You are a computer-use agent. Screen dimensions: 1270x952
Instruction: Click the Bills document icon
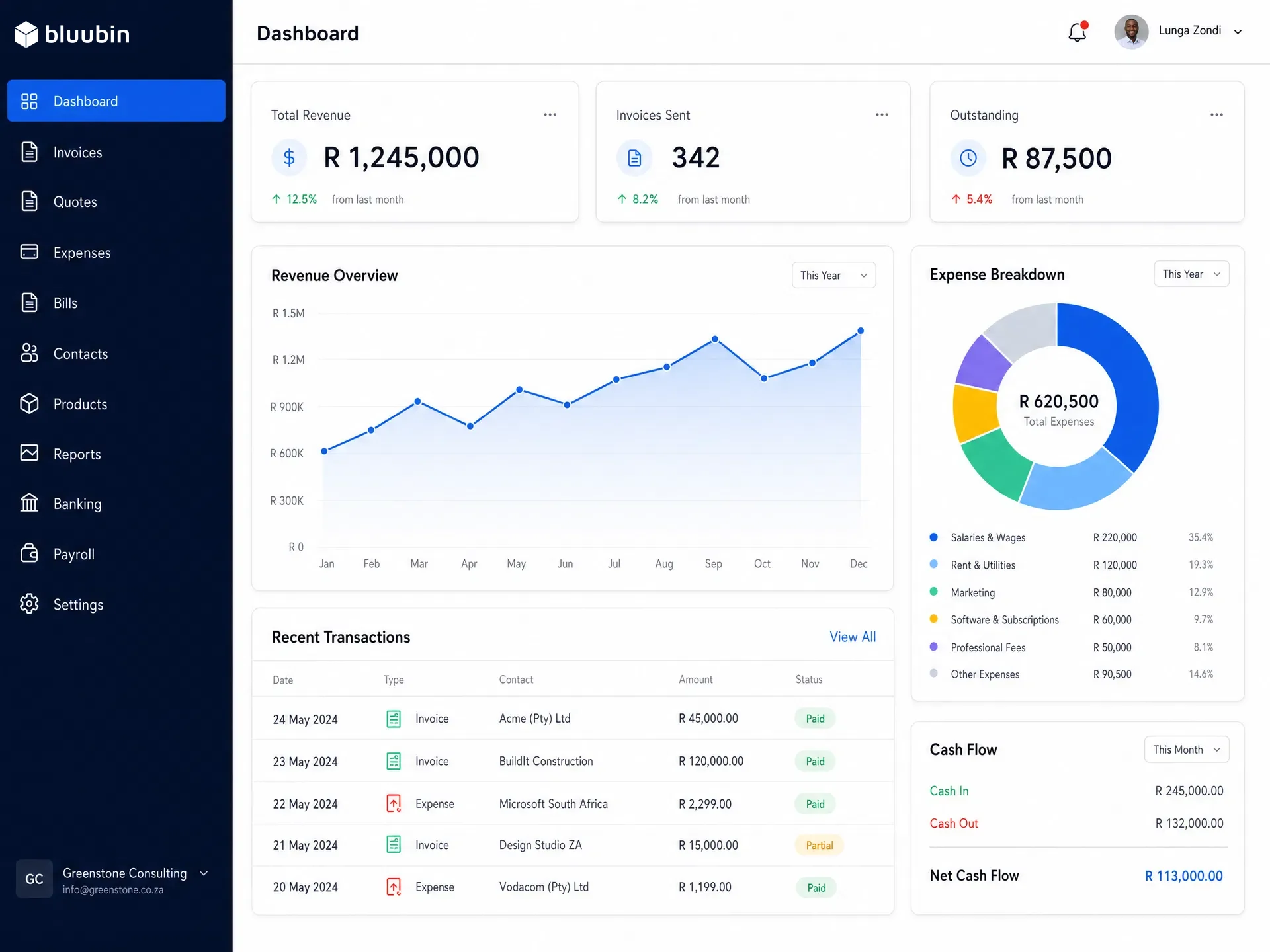29,302
